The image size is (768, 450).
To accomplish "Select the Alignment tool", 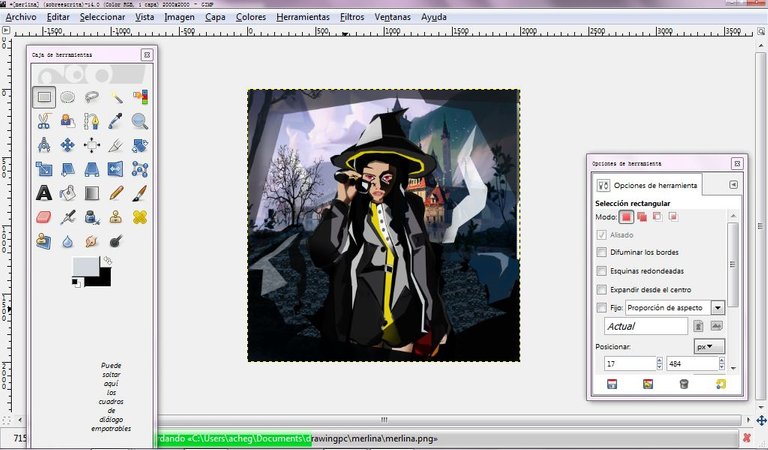I will 92,145.
